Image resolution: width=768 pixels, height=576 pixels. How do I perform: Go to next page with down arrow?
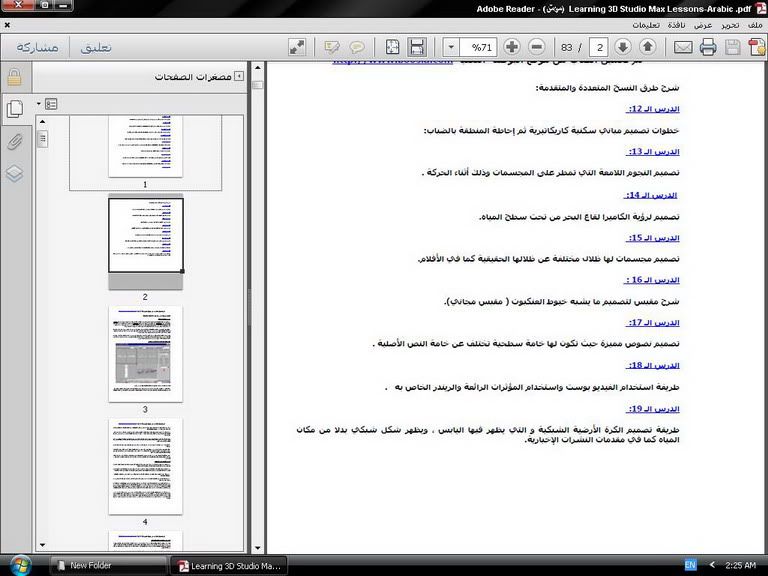pyautogui.click(x=623, y=47)
